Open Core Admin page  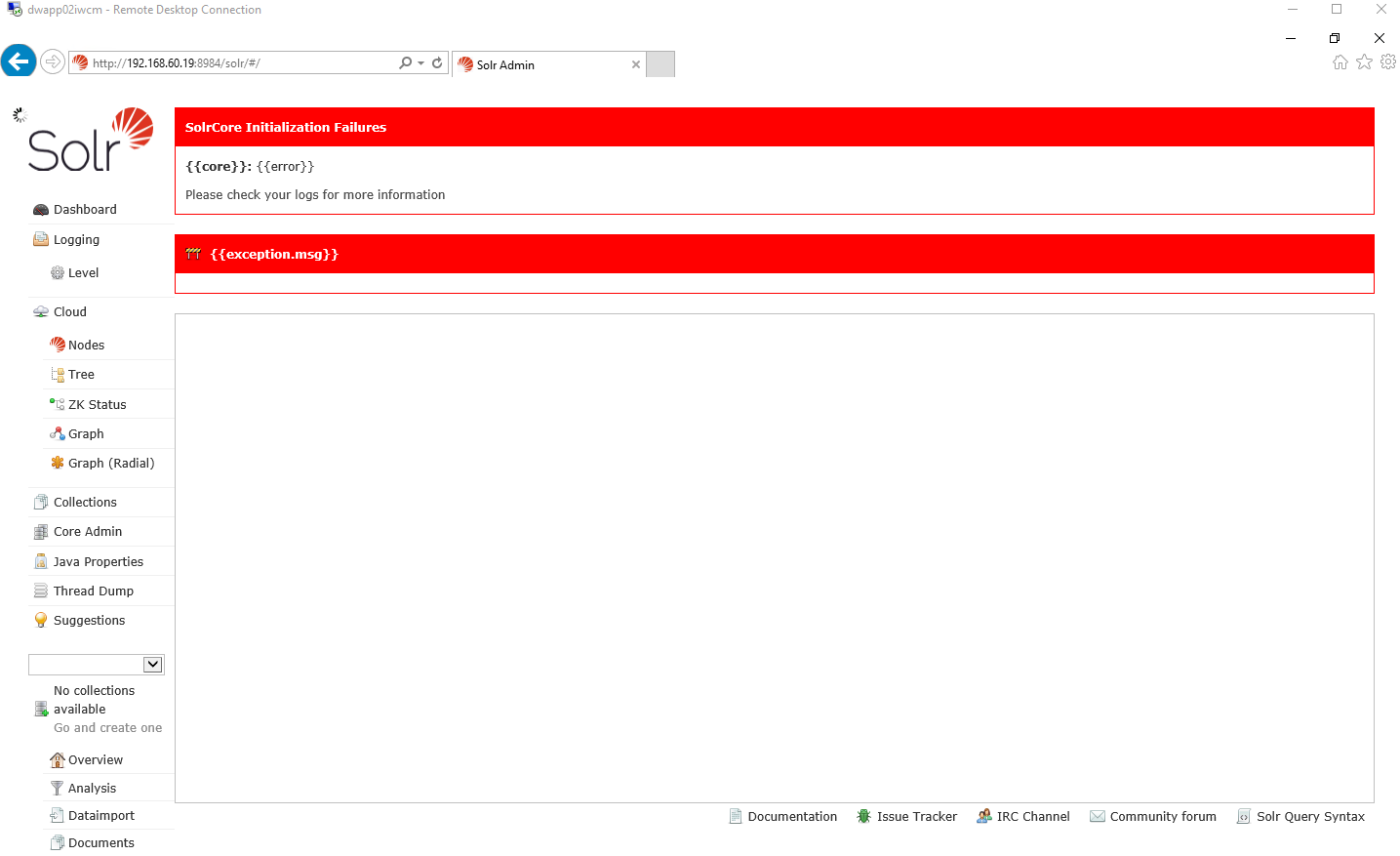click(x=88, y=532)
